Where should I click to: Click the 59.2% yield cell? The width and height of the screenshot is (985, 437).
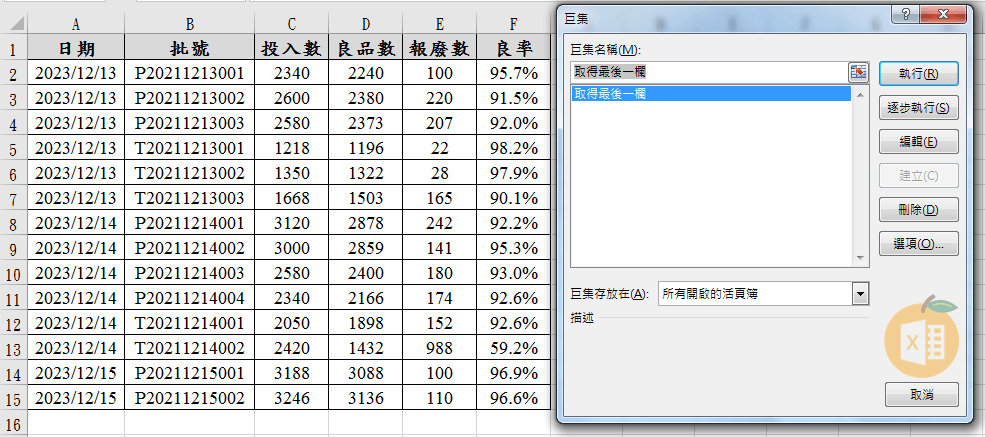coord(514,348)
